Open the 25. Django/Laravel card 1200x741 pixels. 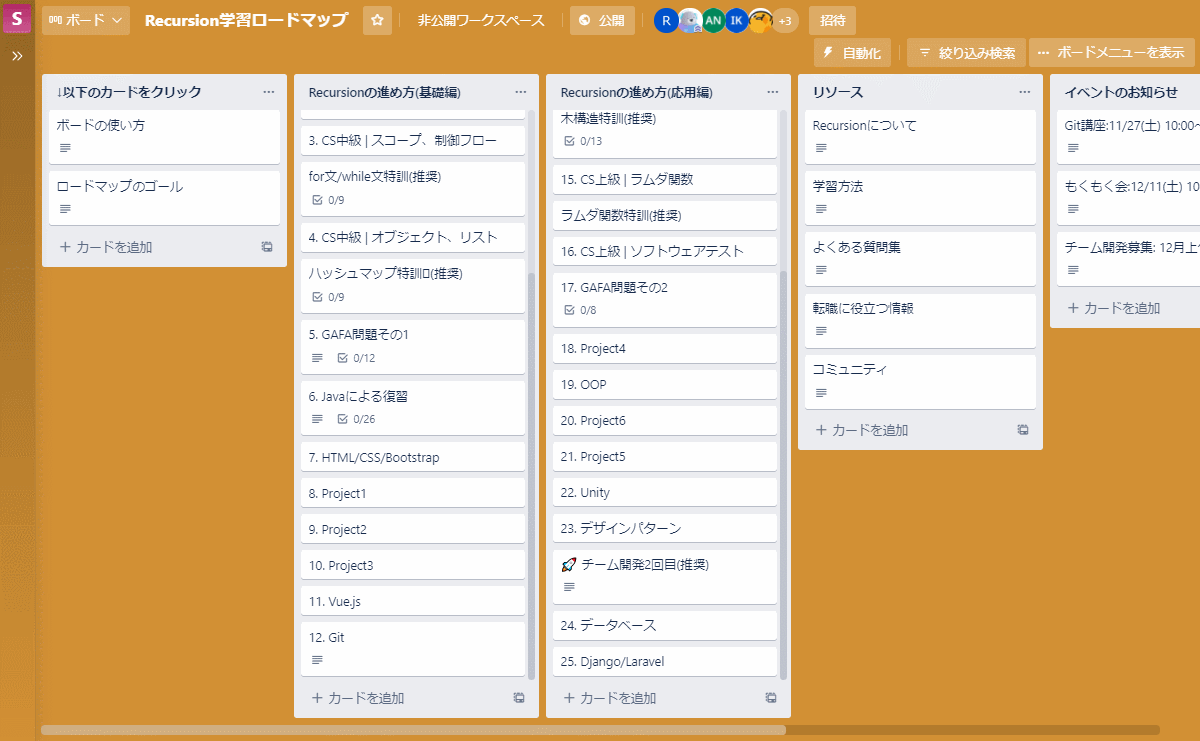click(x=665, y=661)
